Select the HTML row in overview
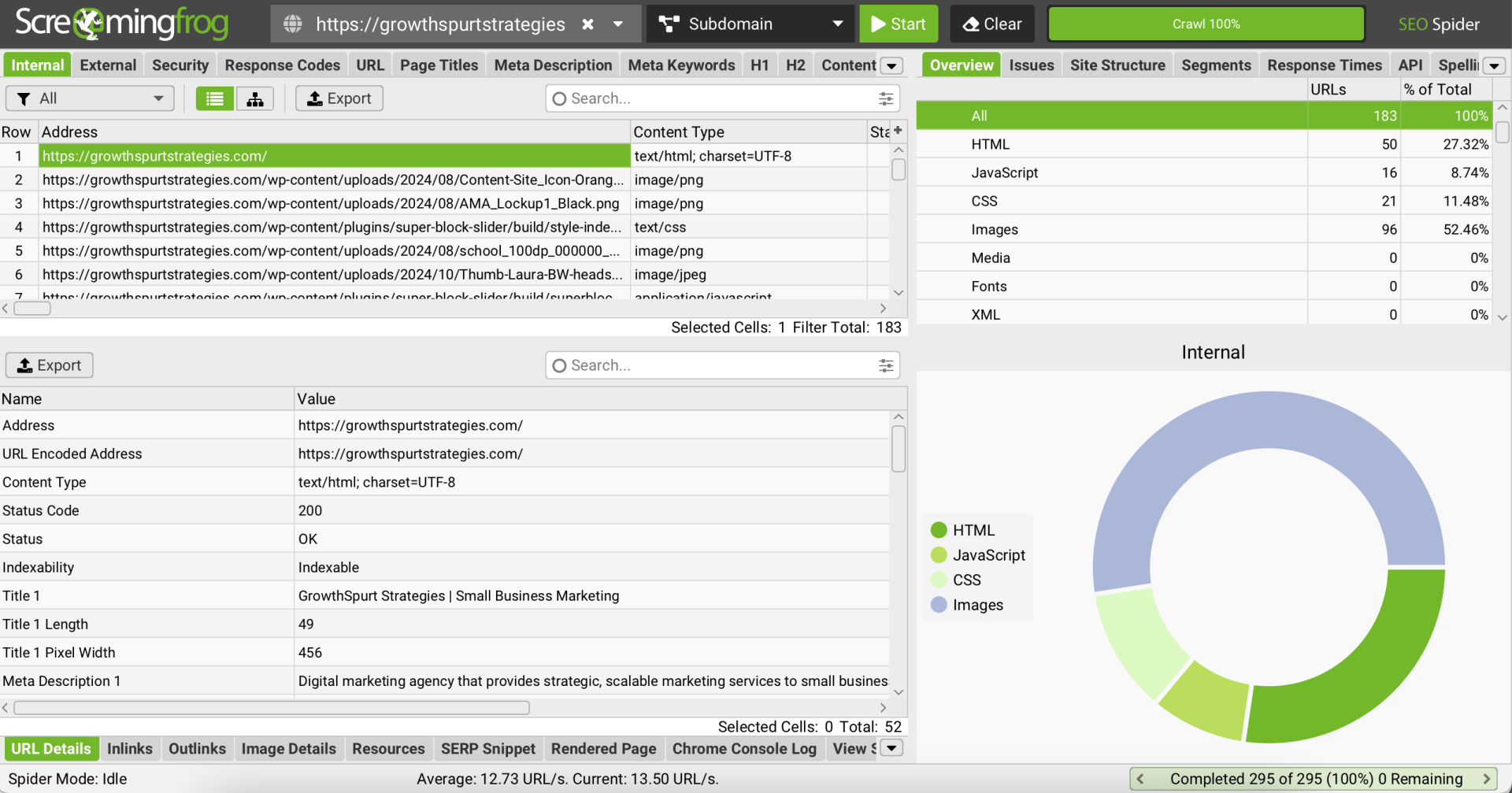1512x793 pixels. [x=1203, y=144]
